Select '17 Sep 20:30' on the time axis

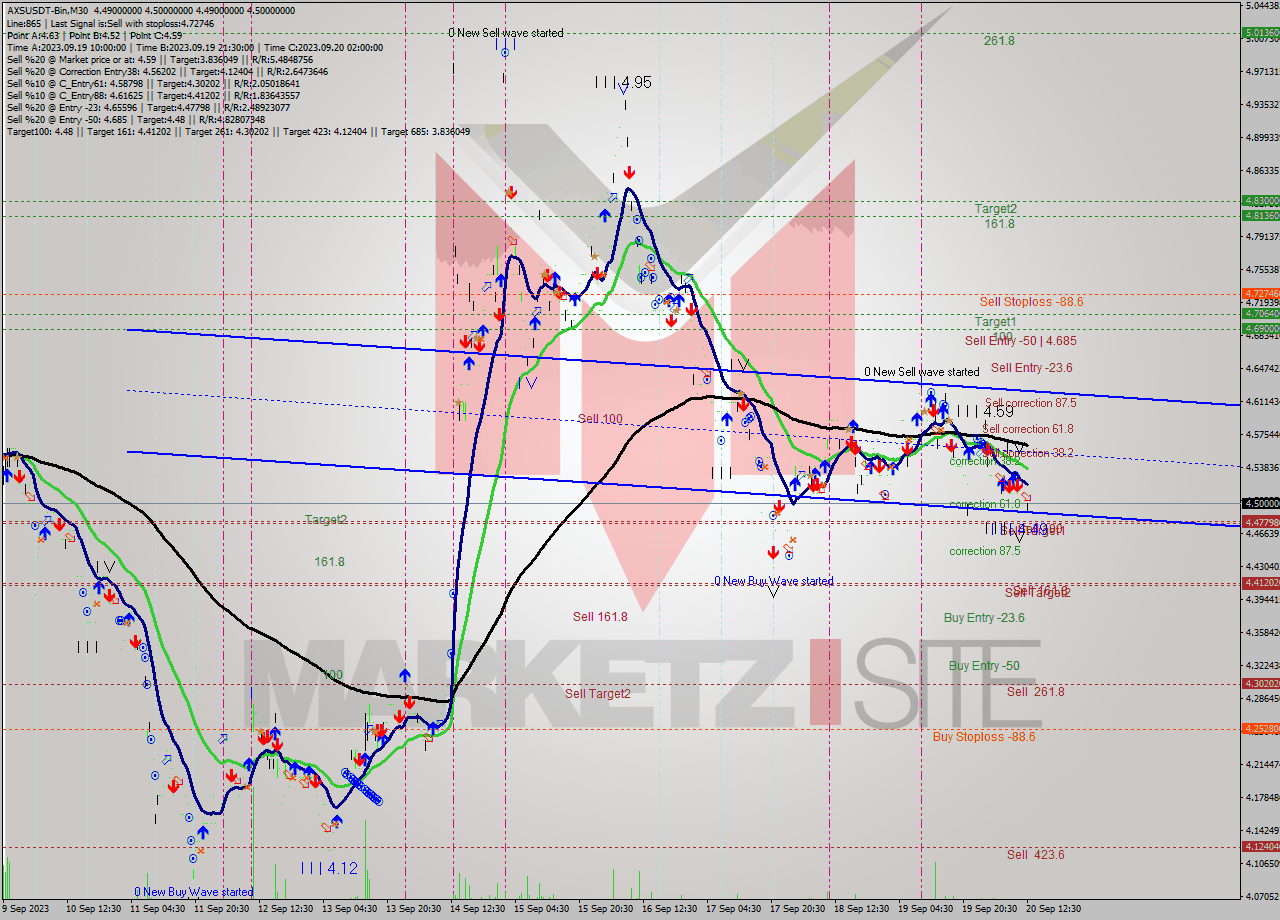pos(797,909)
